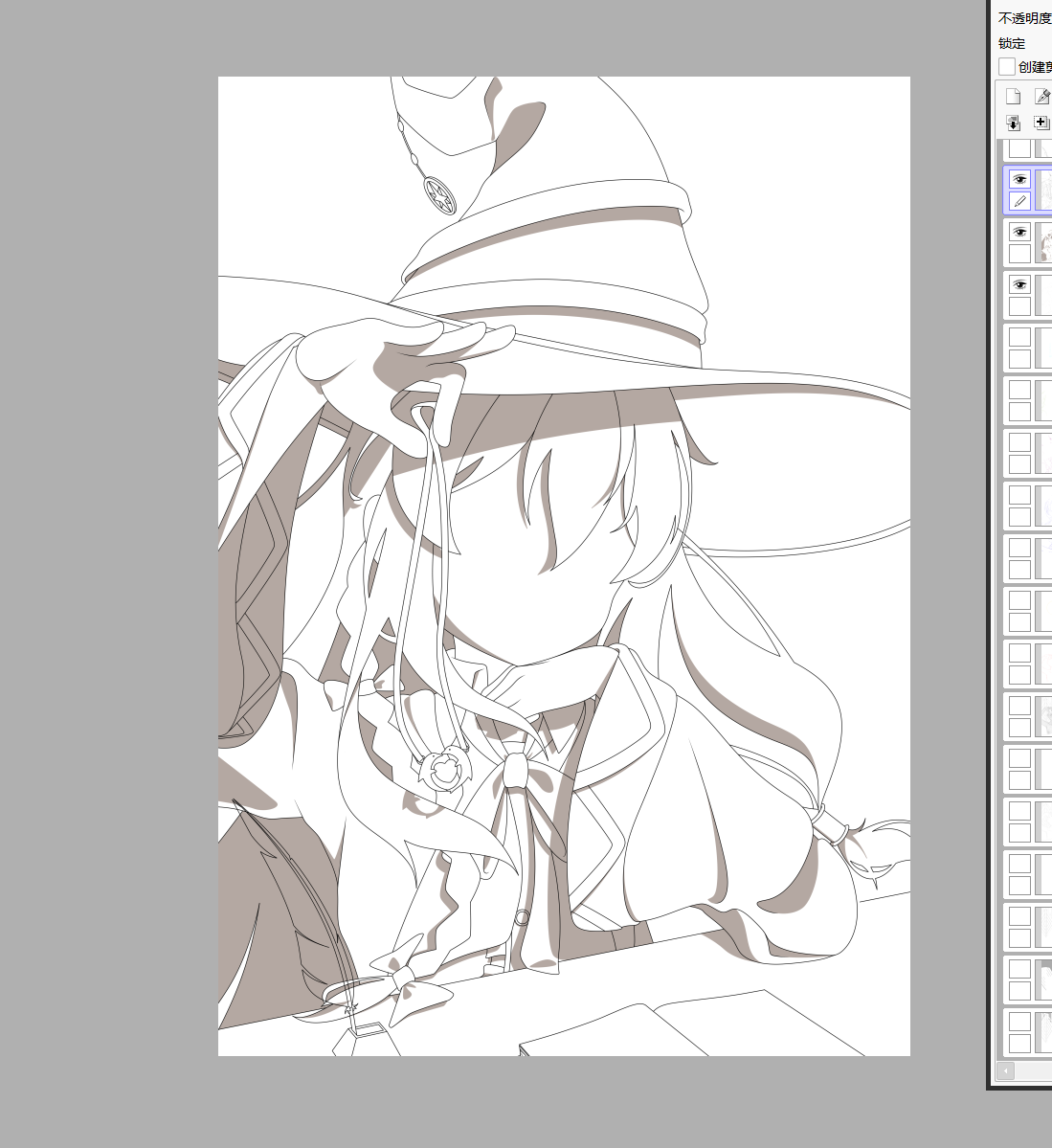Image resolution: width=1052 pixels, height=1148 pixels.
Task: Click the pen-nib New Linework Layer icon
Action: tap(1041, 97)
